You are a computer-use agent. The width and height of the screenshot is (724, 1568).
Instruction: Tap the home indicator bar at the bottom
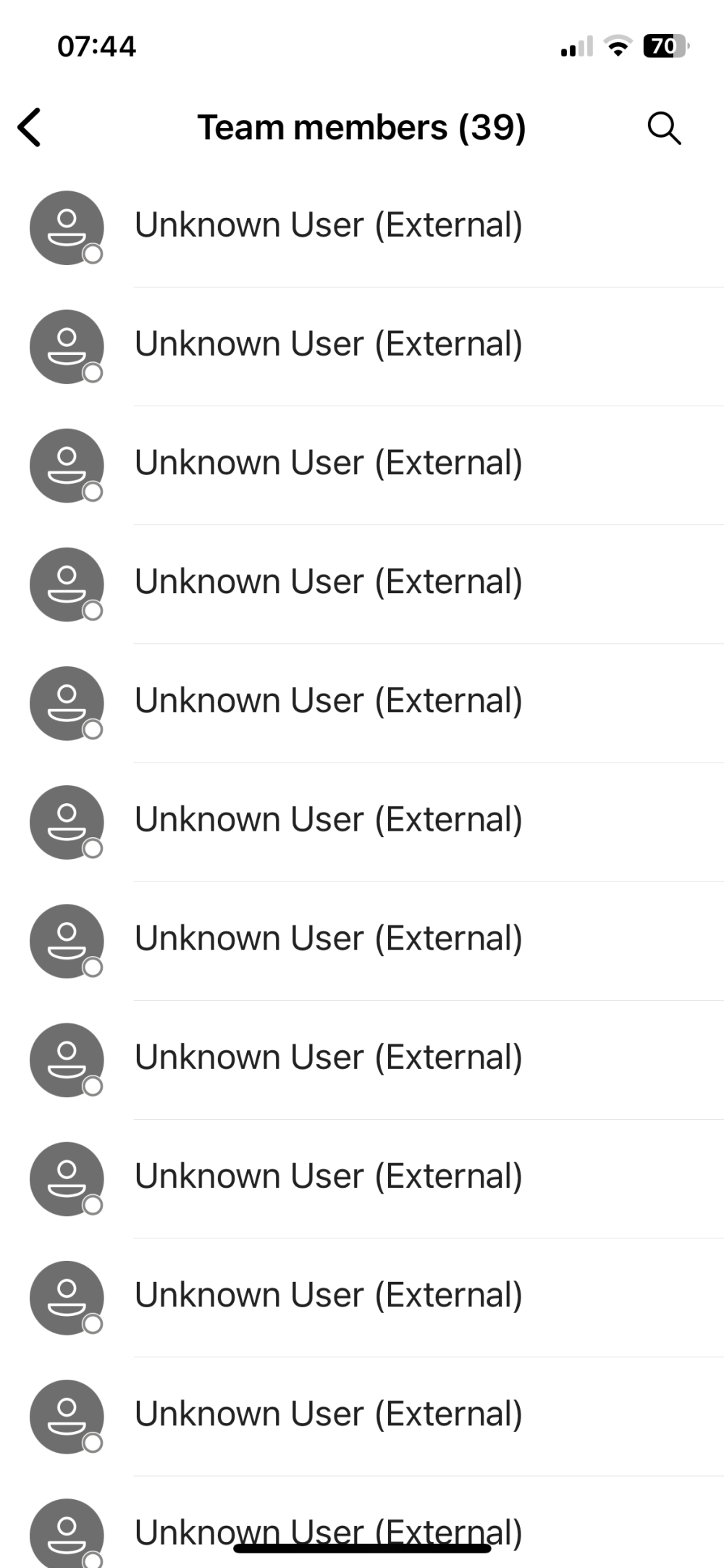tap(362, 1548)
